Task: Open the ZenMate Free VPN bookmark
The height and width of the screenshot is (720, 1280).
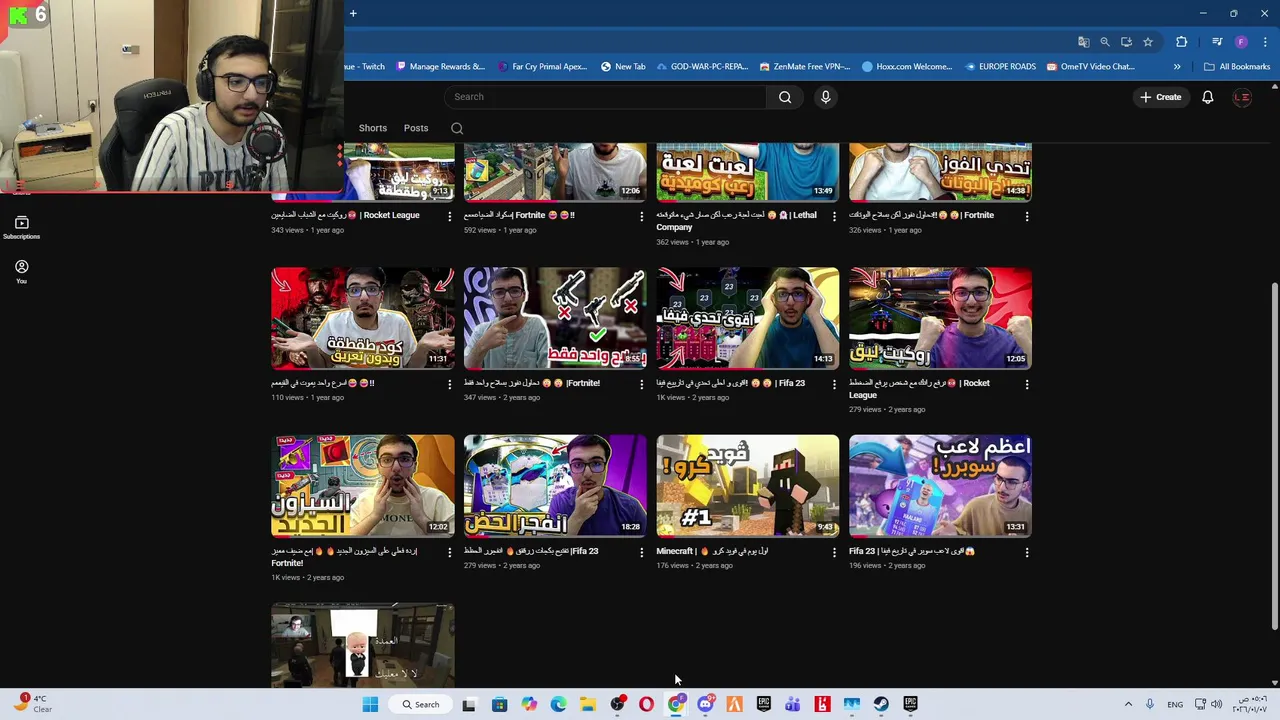Action: 805,67
